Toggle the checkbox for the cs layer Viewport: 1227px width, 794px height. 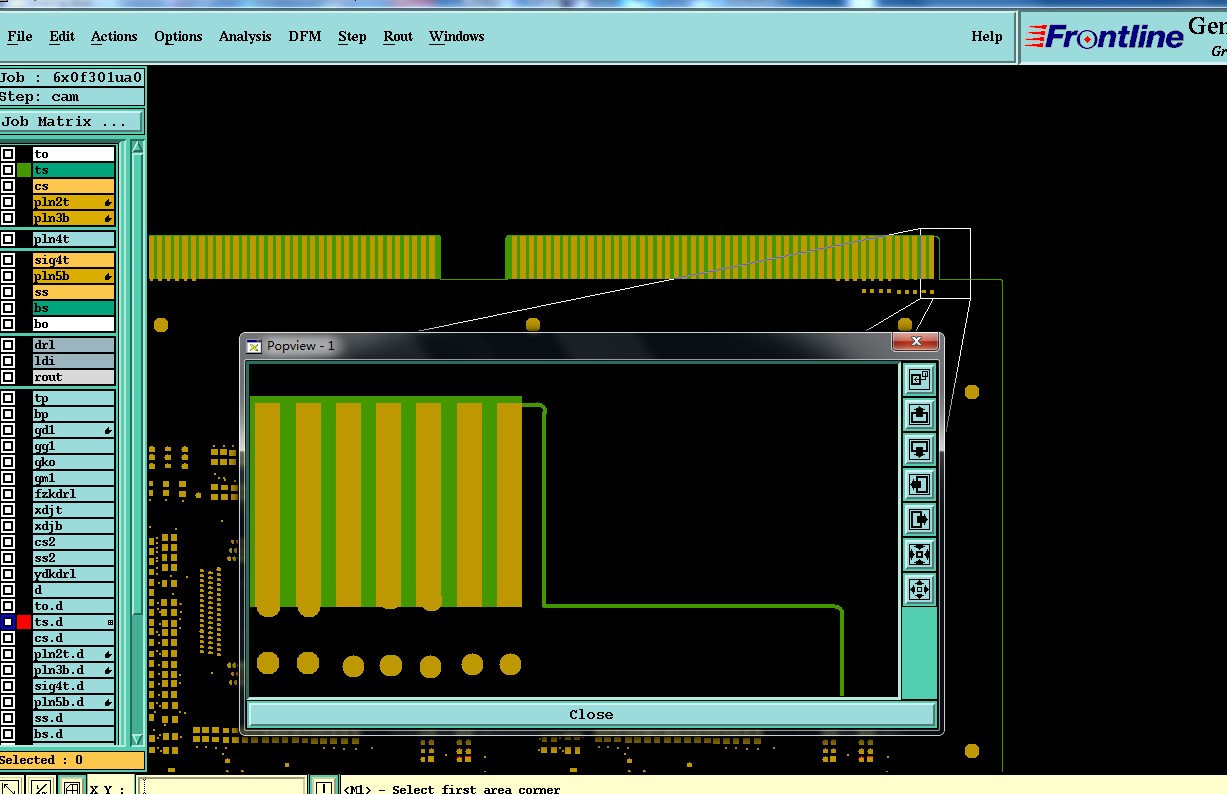pos(8,186)
